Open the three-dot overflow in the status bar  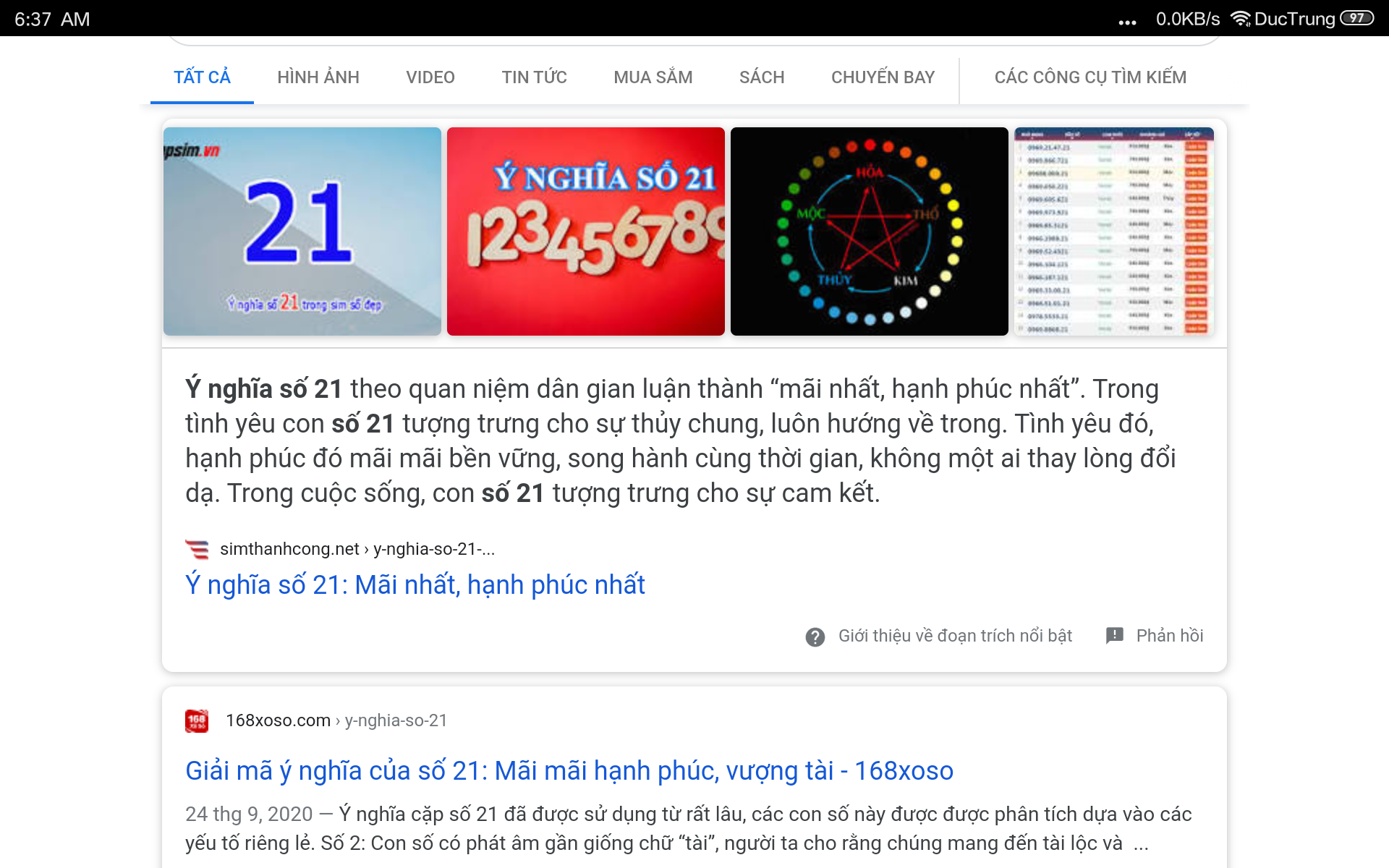coord(1126,22)
